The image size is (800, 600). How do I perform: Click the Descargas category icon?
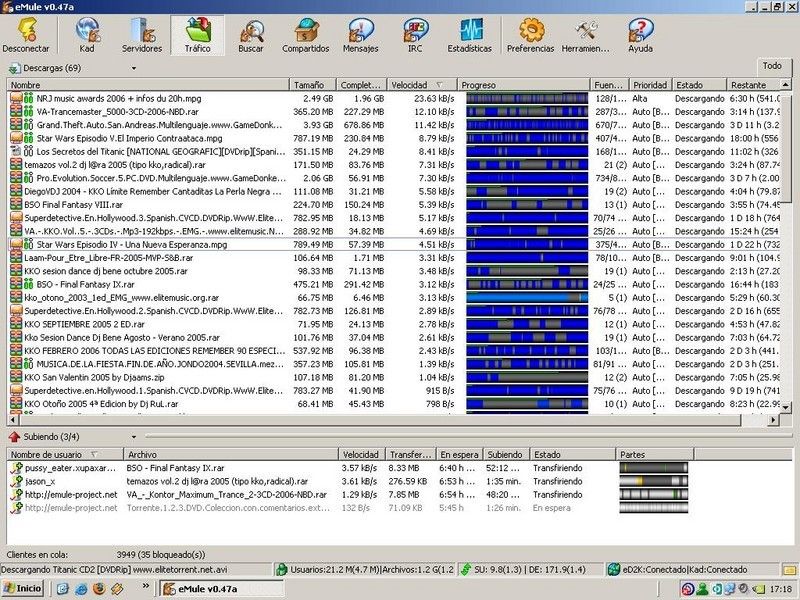14,68
